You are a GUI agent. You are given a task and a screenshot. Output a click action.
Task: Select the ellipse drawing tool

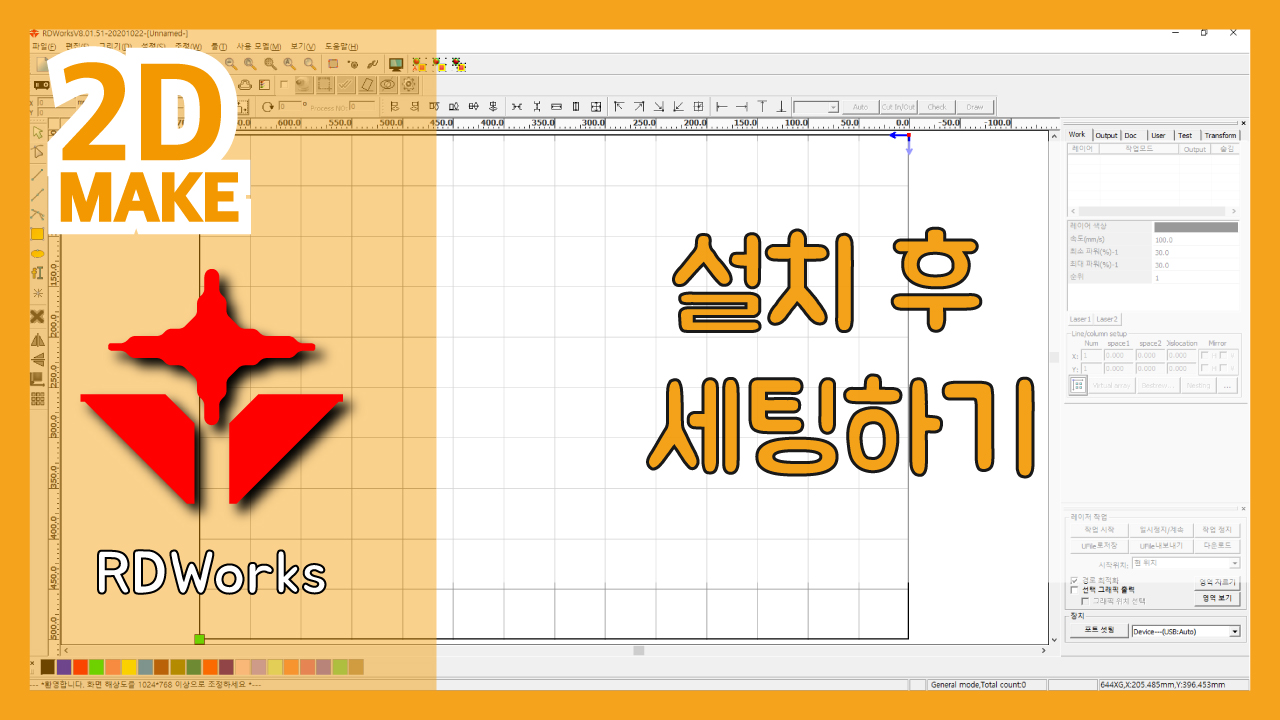(38, 254)
